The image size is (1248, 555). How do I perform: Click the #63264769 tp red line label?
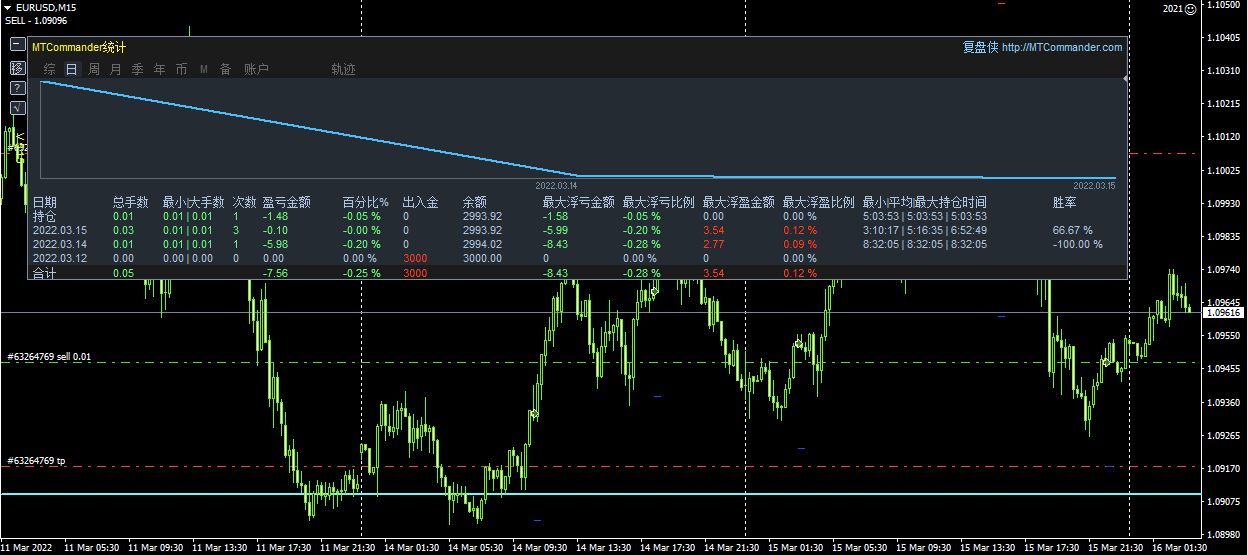click(36, 461)
